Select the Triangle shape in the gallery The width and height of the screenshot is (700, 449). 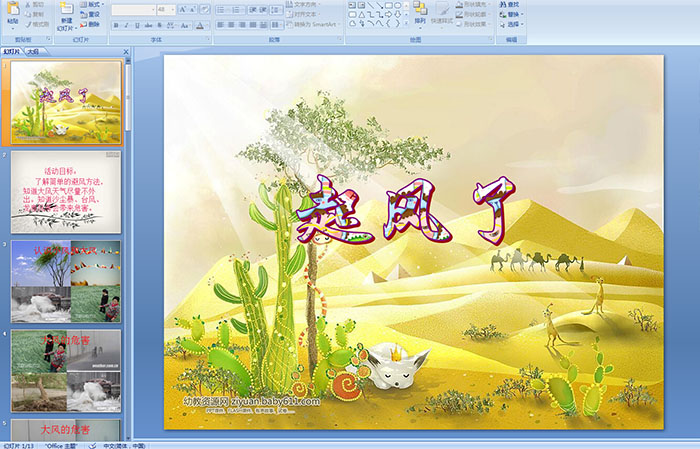tap(362, 14)
